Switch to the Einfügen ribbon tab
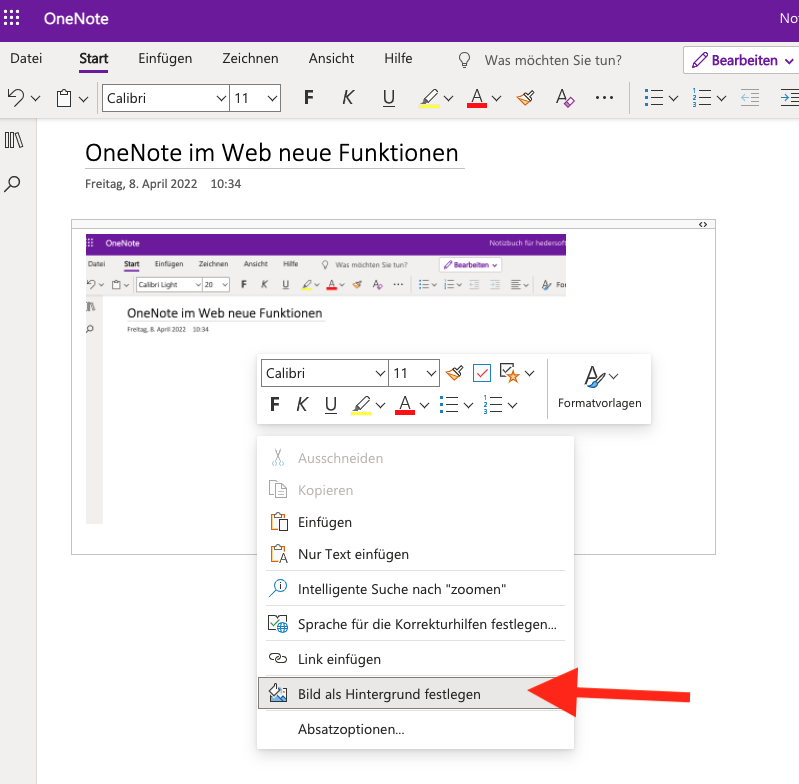 coord(165,59)
